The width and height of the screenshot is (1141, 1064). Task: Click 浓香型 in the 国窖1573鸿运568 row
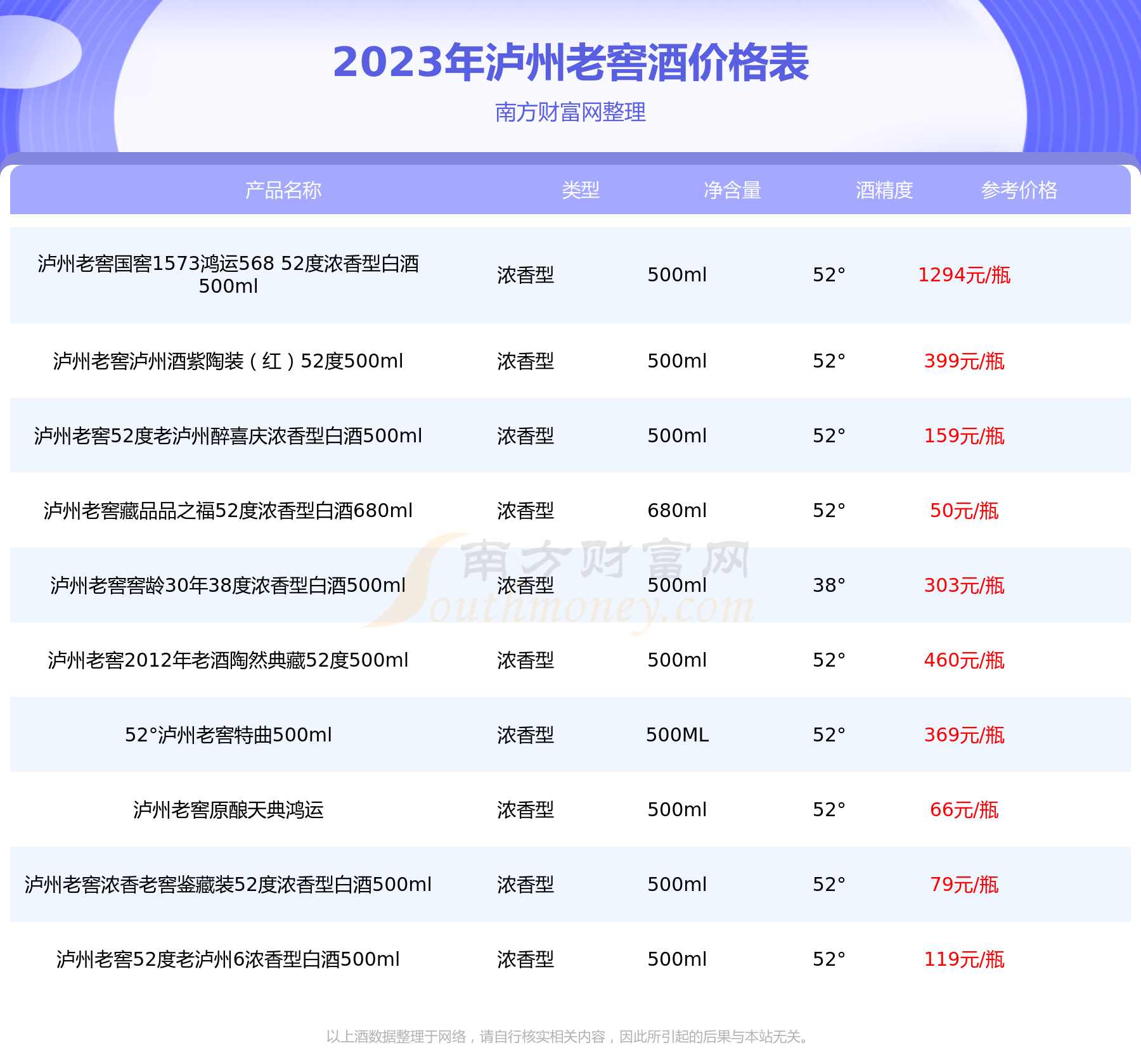525,275
